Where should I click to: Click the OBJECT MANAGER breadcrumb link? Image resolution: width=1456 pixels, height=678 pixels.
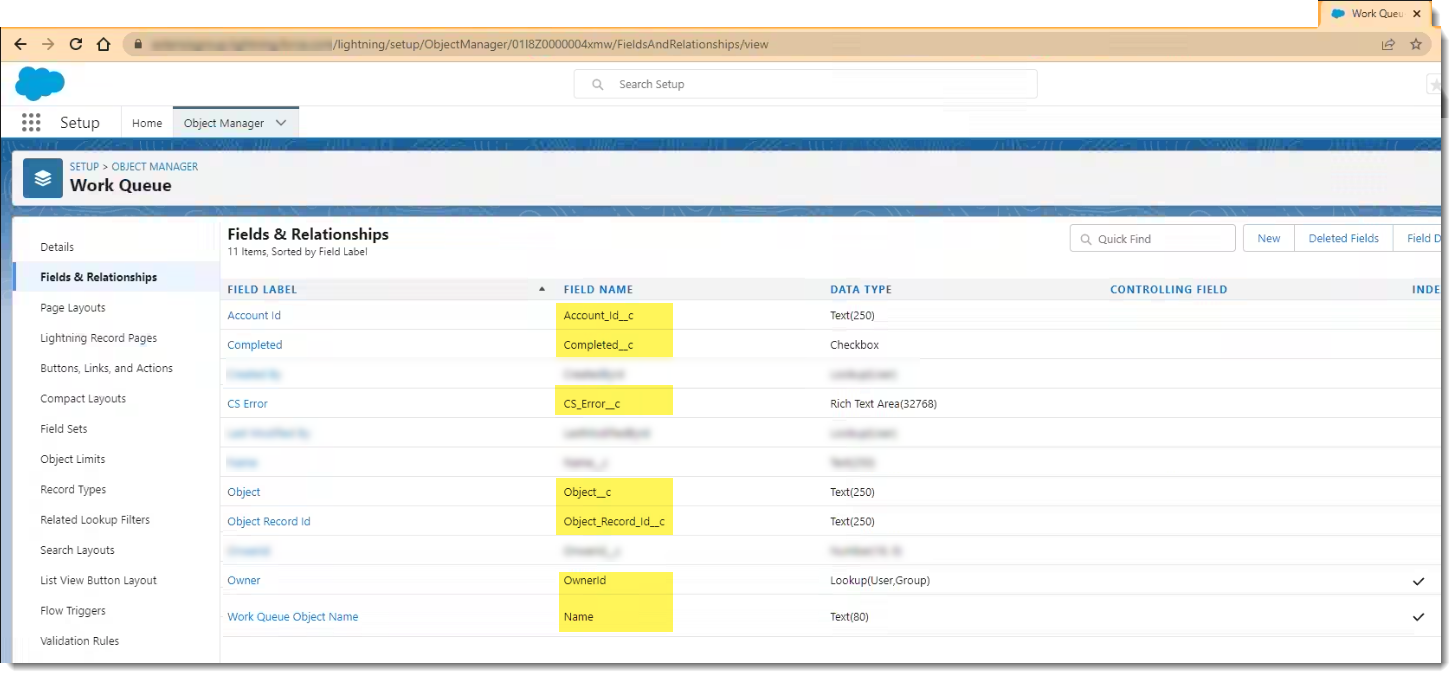tap(155, 166)
